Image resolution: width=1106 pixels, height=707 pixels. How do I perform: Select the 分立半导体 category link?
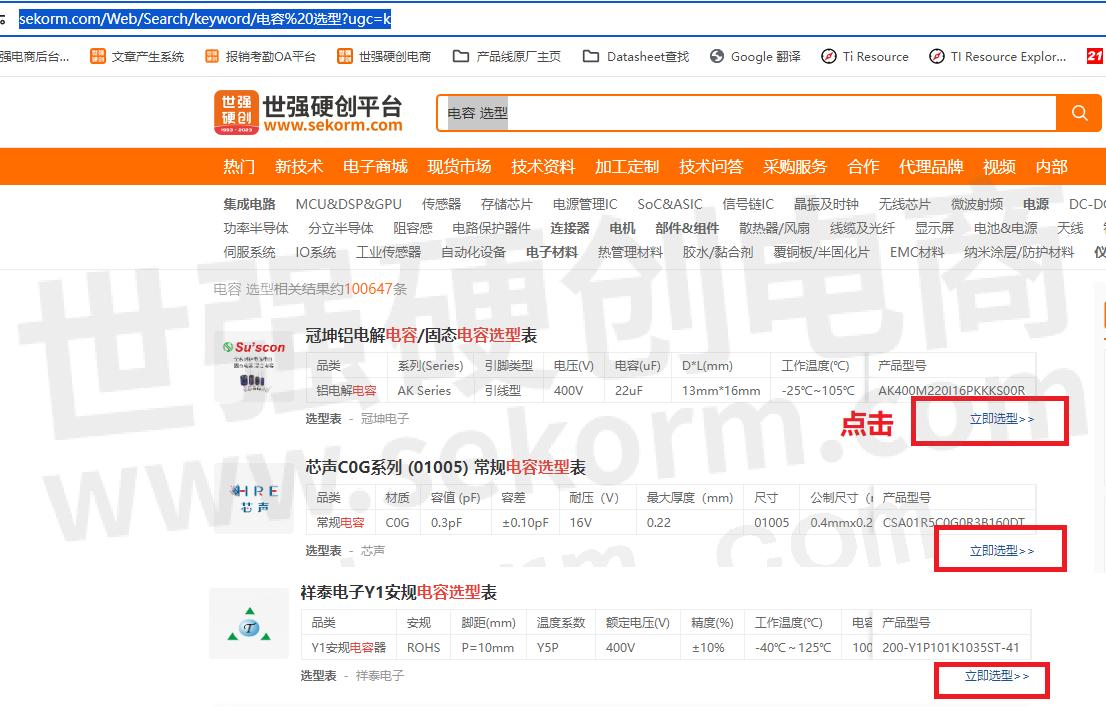coord(341,228)
